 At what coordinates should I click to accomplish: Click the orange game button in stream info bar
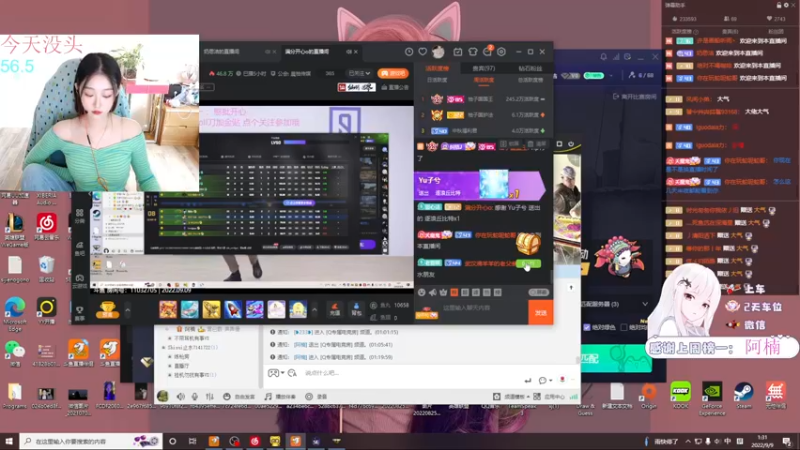393,73
